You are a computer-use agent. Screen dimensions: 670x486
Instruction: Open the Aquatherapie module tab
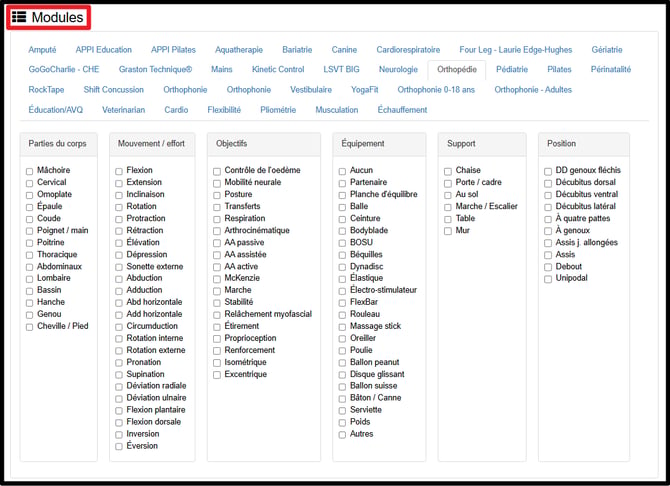239,50
